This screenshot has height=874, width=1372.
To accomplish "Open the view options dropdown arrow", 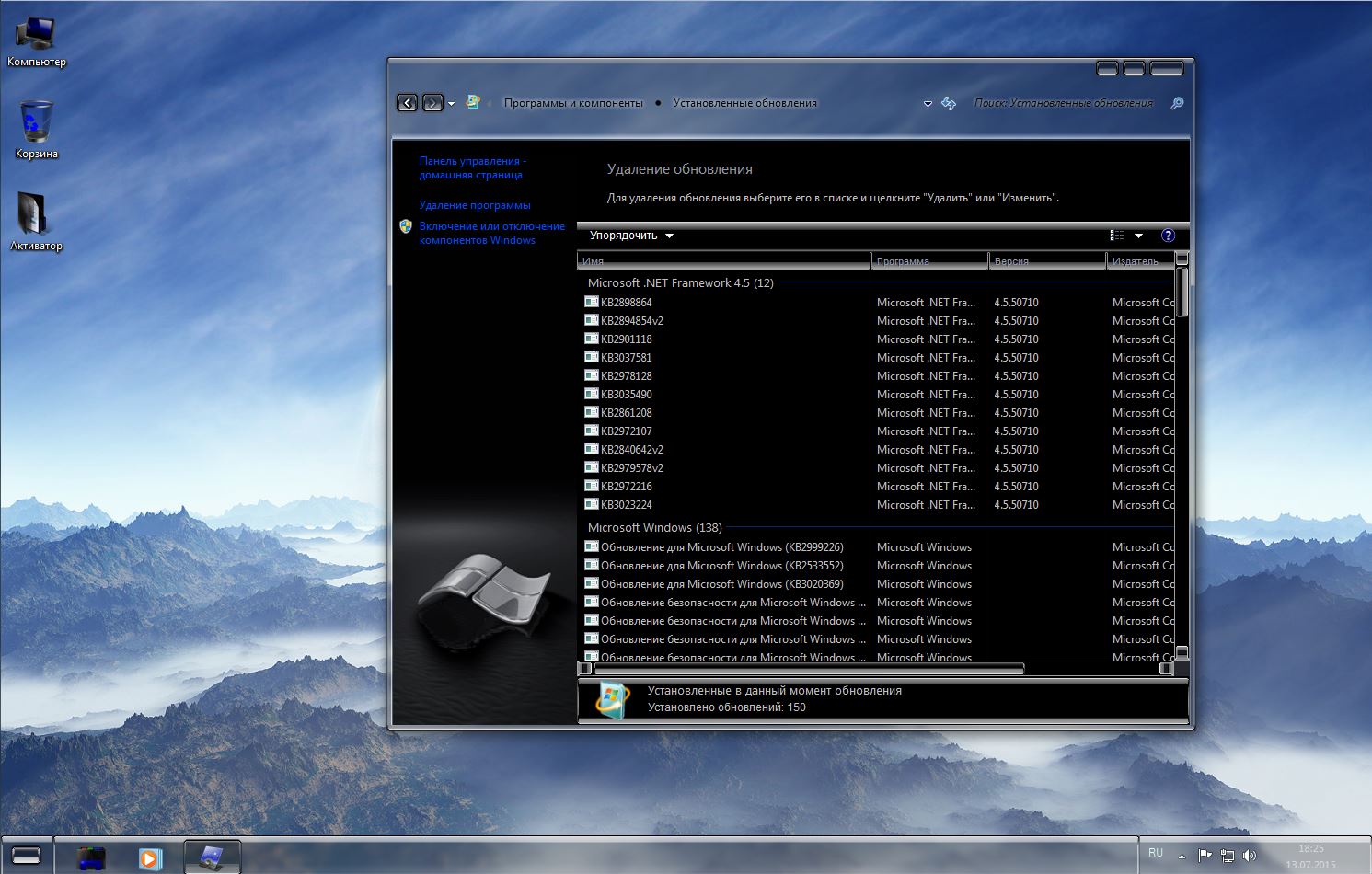I will [1138, 236].
